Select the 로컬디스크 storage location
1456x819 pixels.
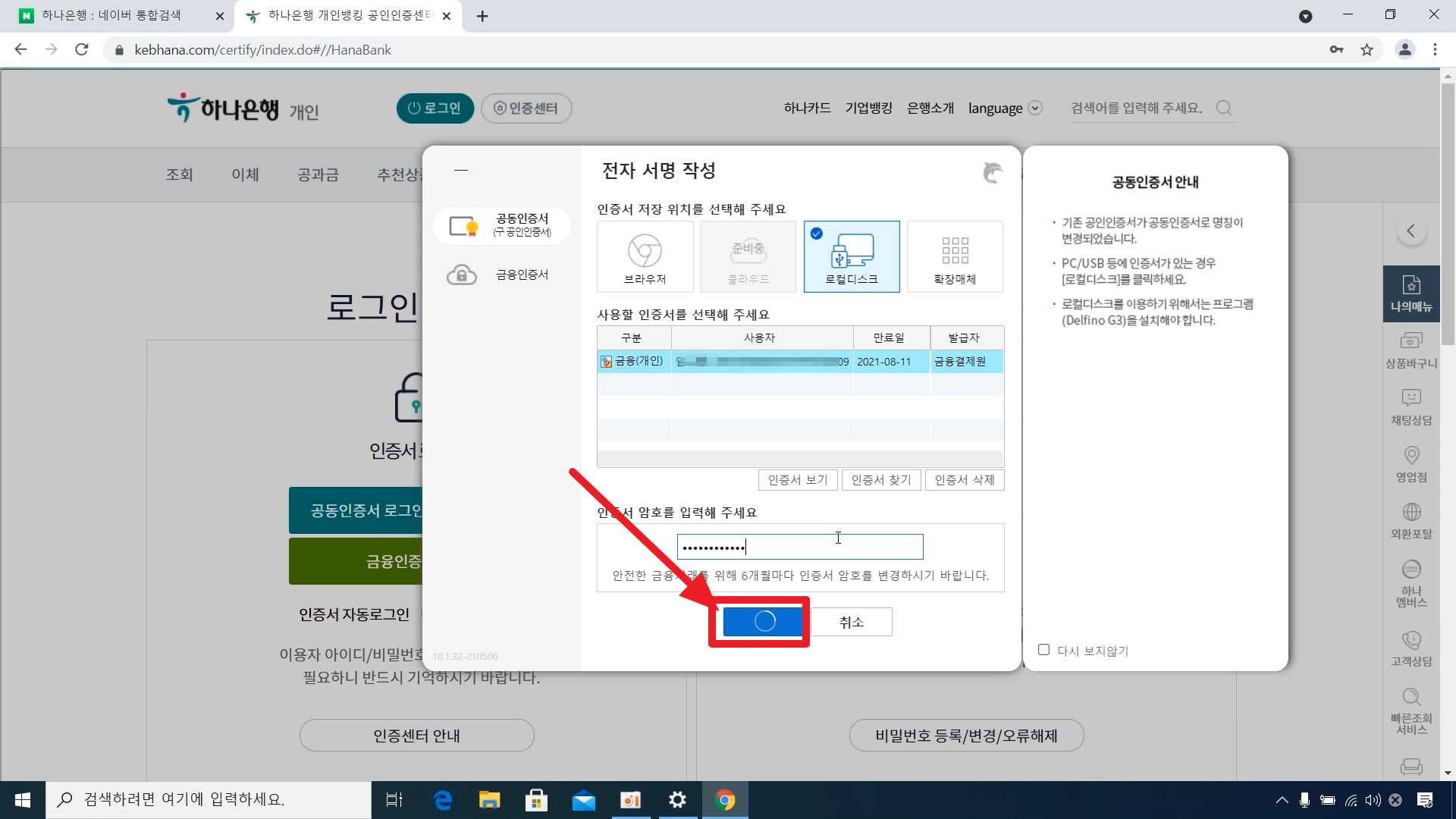point(852,256)
